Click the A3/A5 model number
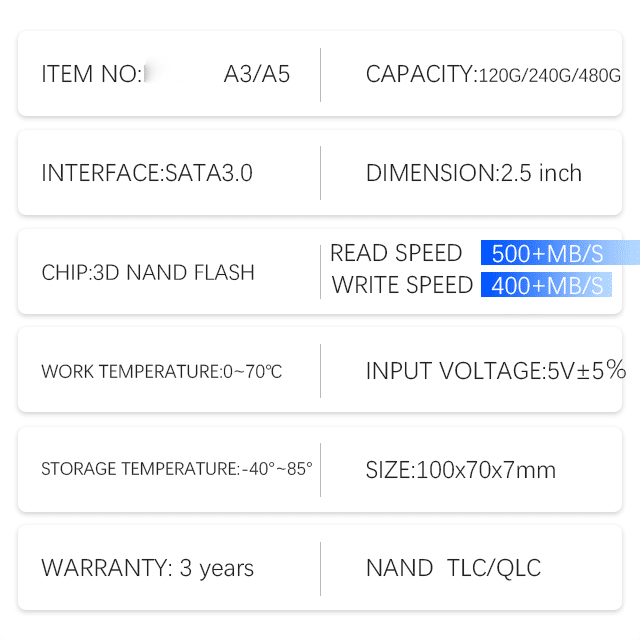 point(257,74)
